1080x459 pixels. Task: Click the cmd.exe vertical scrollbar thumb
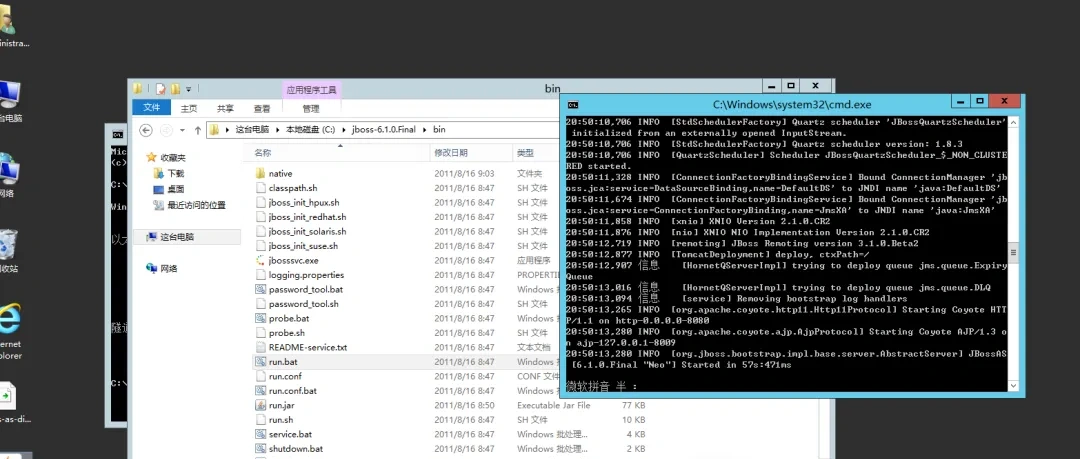tap(1012, 251)
